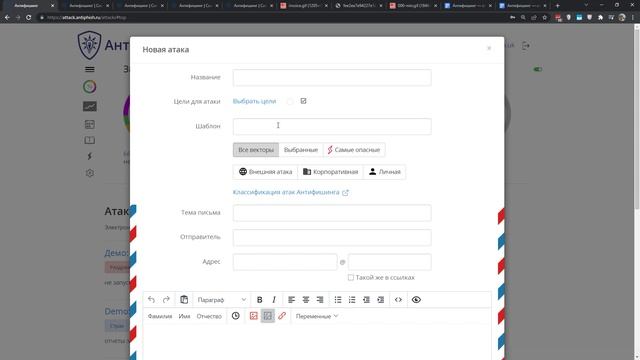Click the red image icon in the toolbar
This screenshot has width=640, height=360.
tap(253, 316)
